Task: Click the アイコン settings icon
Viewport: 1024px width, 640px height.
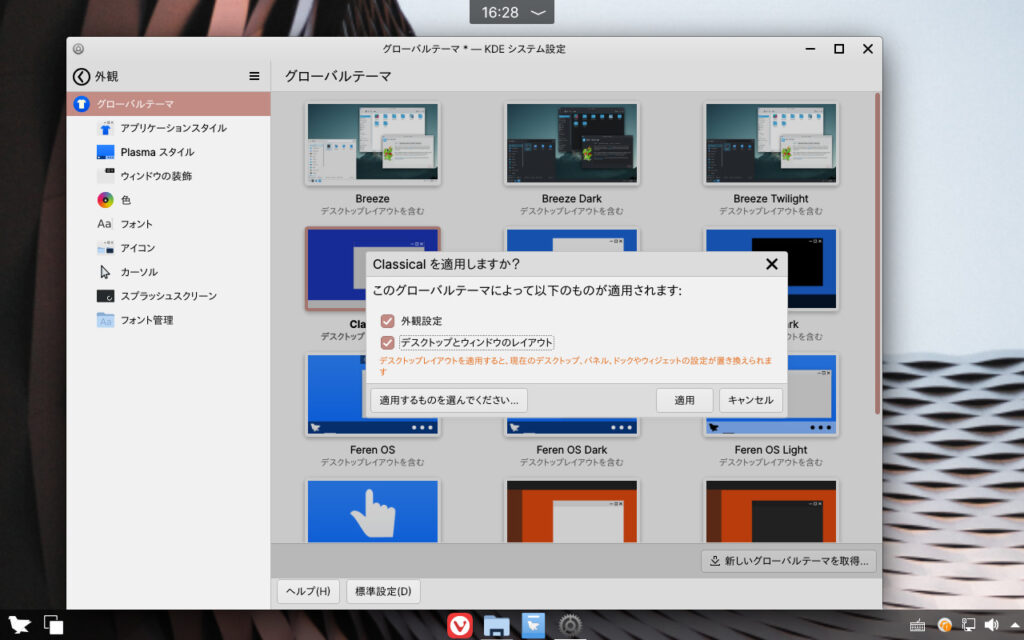Action: 105,248
